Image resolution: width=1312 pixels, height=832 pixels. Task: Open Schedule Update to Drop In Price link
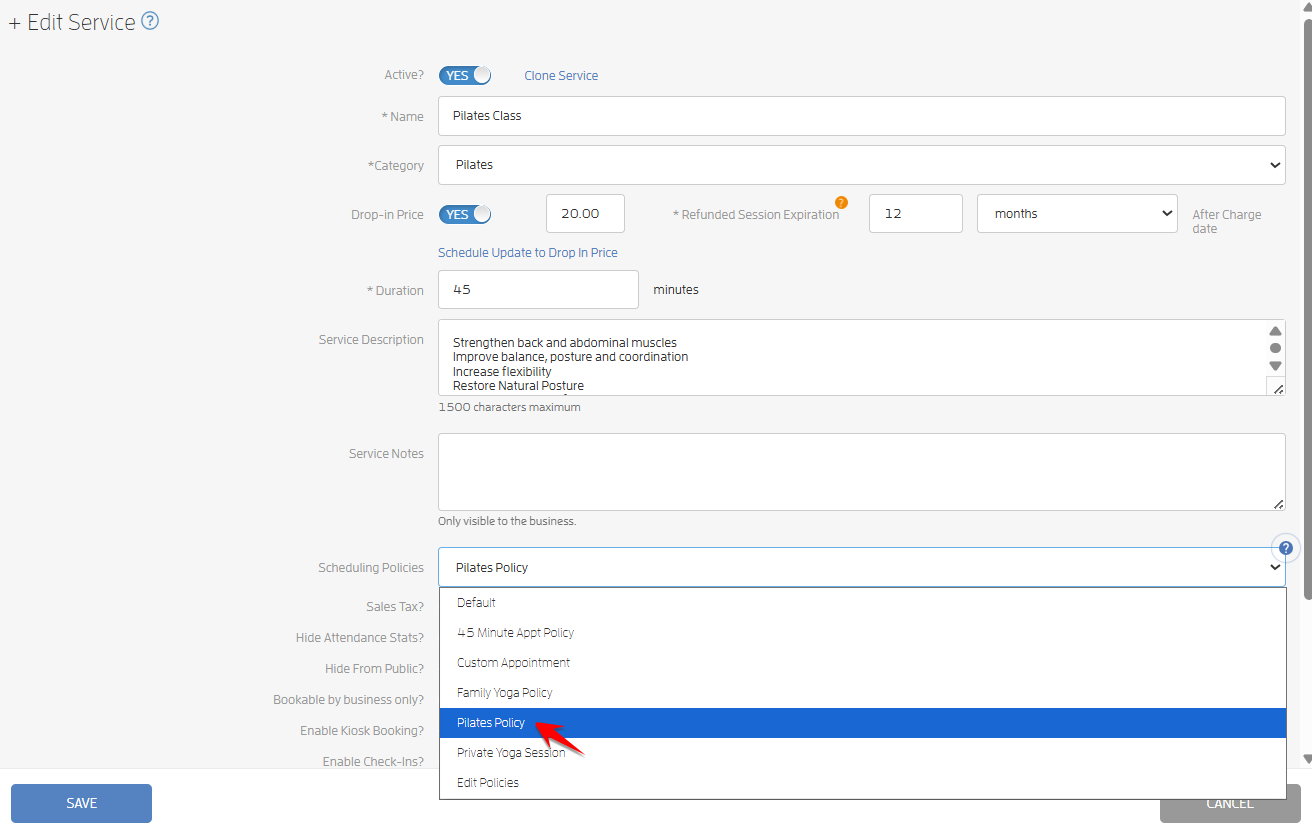coord(528,252)
